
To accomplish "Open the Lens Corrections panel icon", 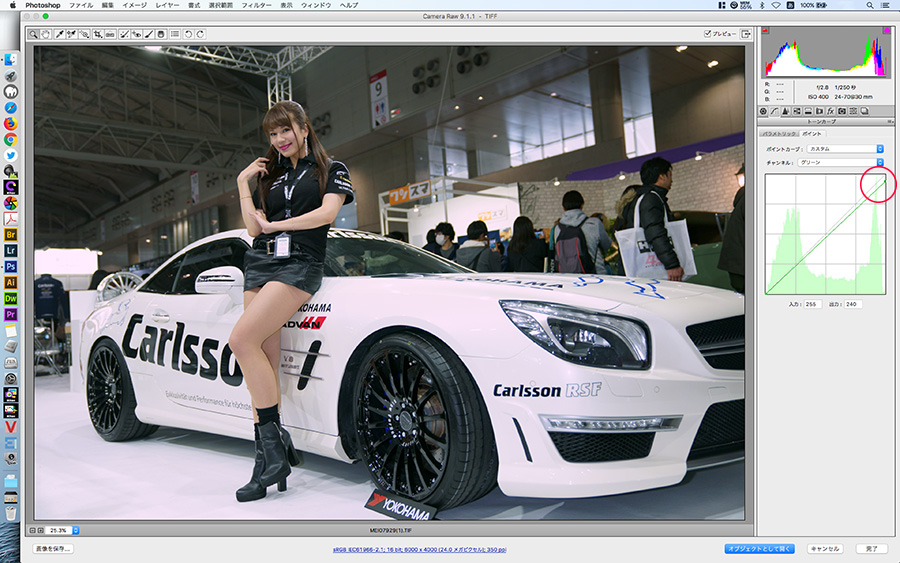I will click(819, 111).
